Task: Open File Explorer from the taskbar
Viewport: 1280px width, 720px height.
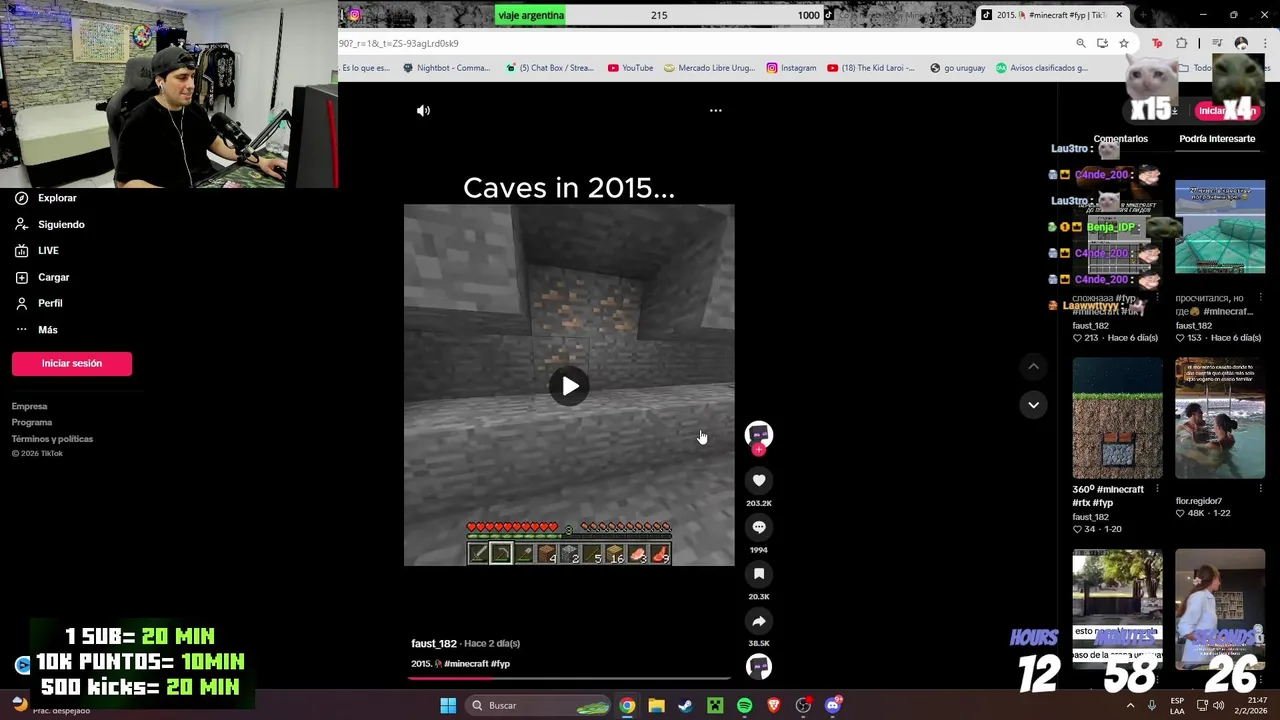Action: pyautogui.click(x=656, y=706)
